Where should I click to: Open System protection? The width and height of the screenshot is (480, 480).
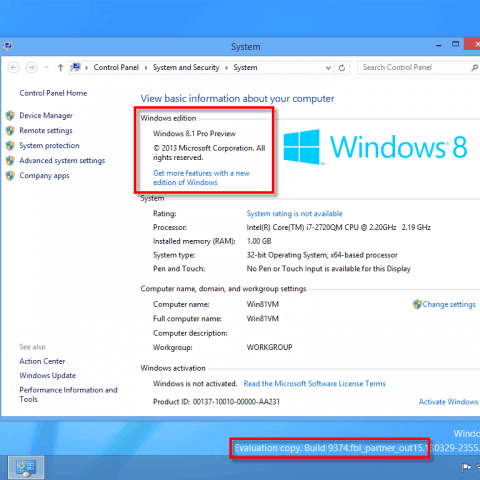(x=49, y=146)
